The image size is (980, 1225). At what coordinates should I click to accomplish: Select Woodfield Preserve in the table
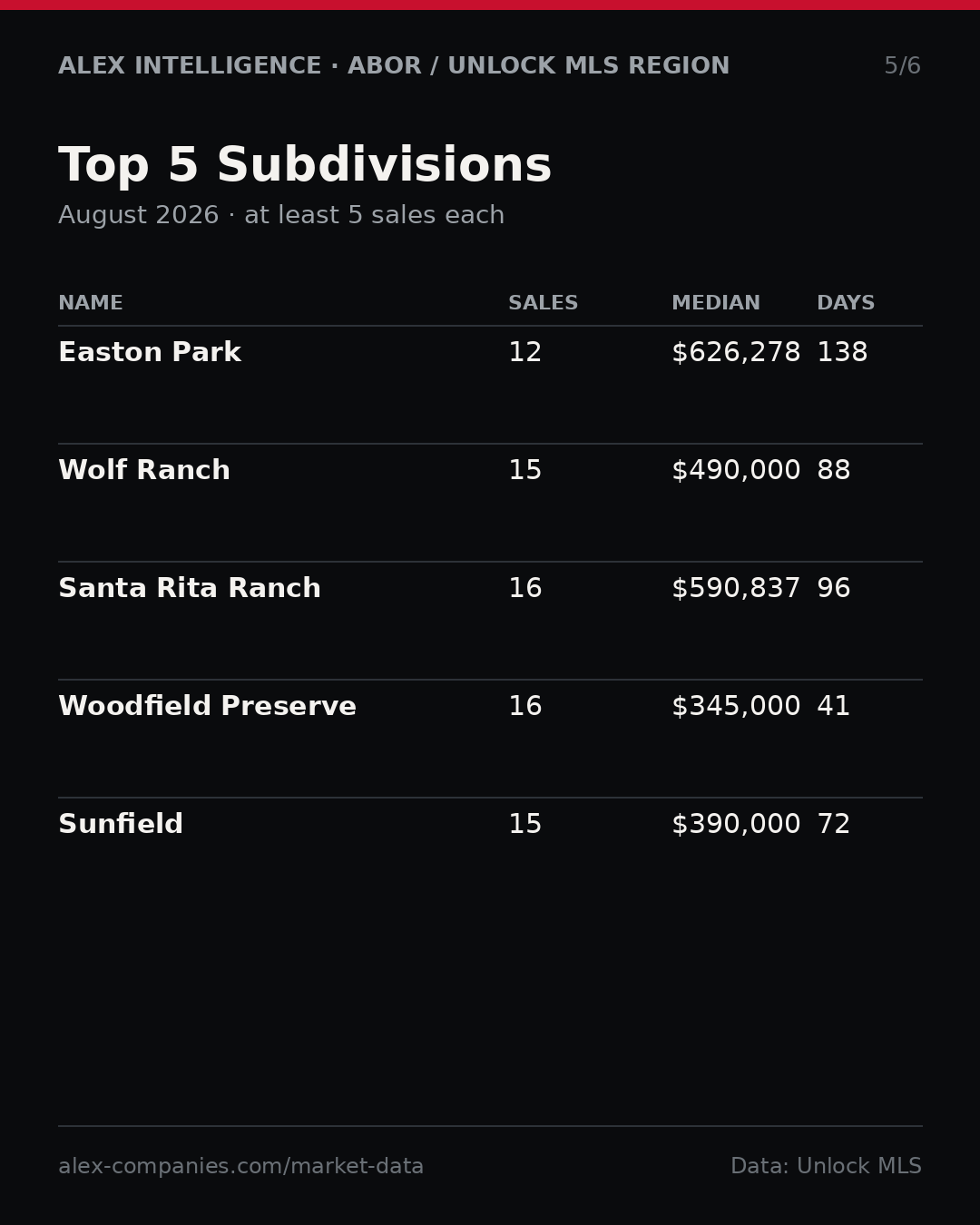point(207,707)
